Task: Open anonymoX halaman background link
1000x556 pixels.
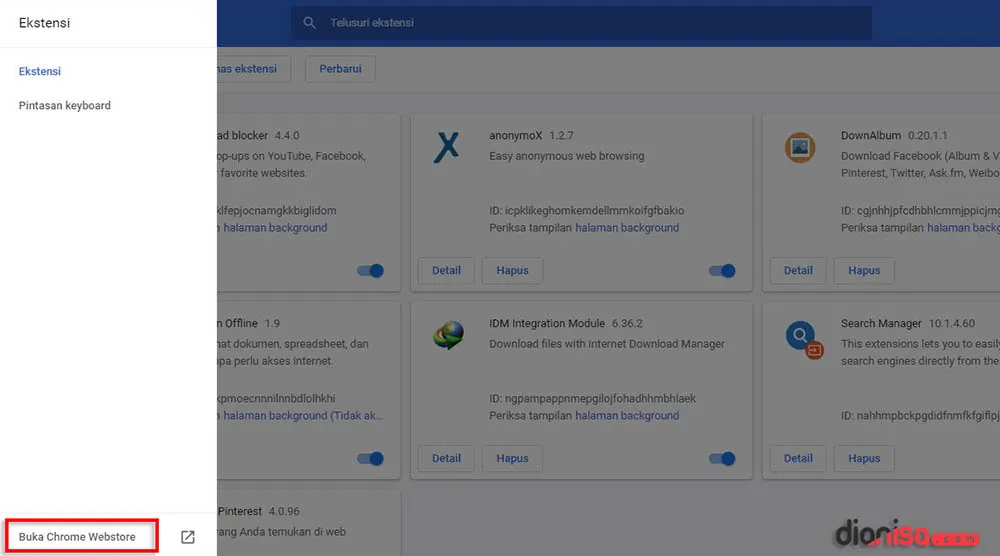Action: [x=627, y=228]
